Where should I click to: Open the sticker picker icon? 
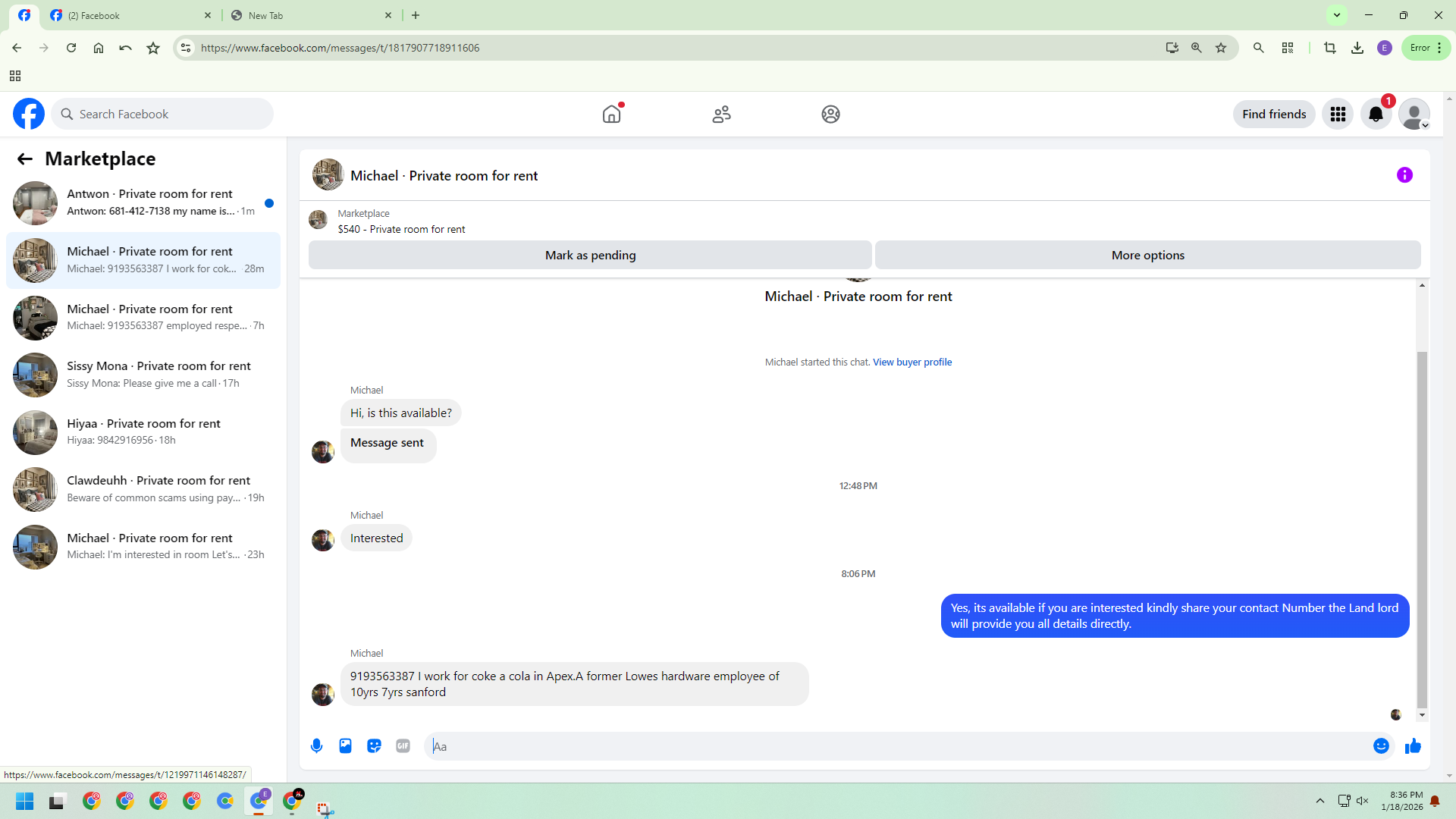(x=374, y=746)
